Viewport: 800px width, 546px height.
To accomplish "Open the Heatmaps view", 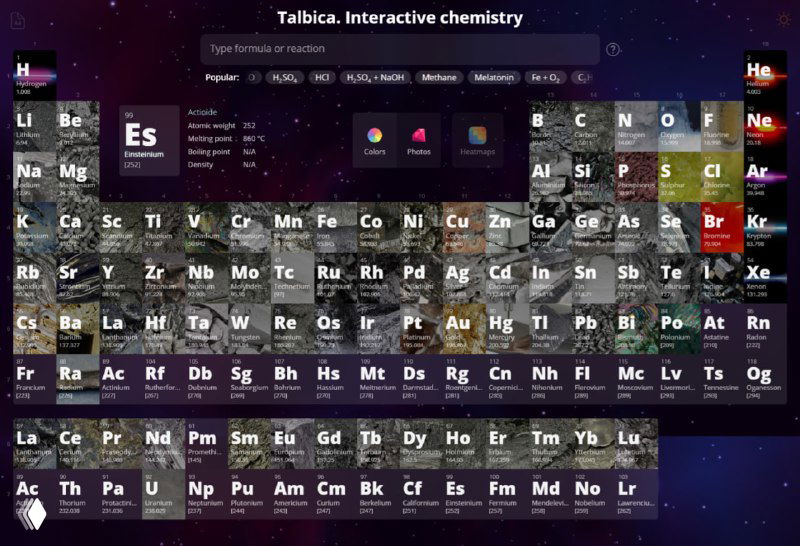I will pos(477,140).
